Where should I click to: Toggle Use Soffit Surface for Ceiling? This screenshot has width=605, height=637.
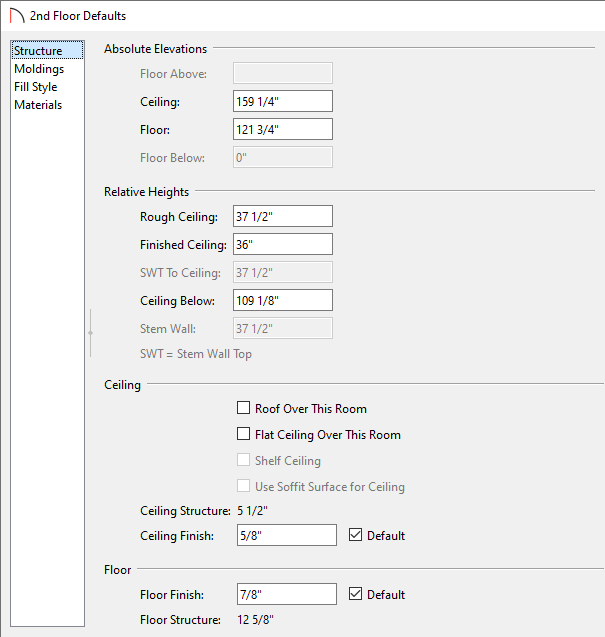coord(243,486)
